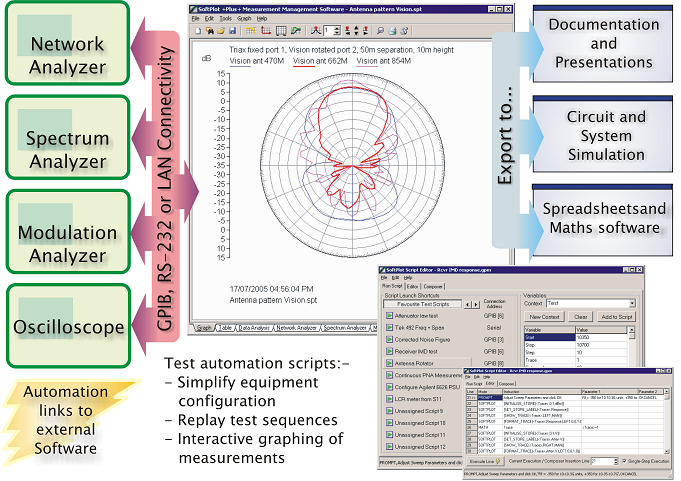The image size is (681, 481).
Task: Click the variables table scrollbar
Action: pyautogui.click(x=632, y=345)
